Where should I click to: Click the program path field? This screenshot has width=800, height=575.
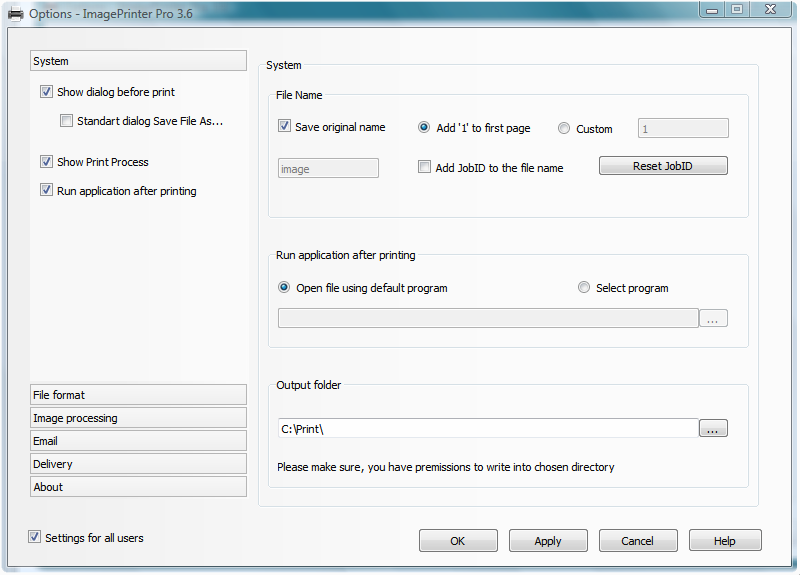(x=488, y=318)
